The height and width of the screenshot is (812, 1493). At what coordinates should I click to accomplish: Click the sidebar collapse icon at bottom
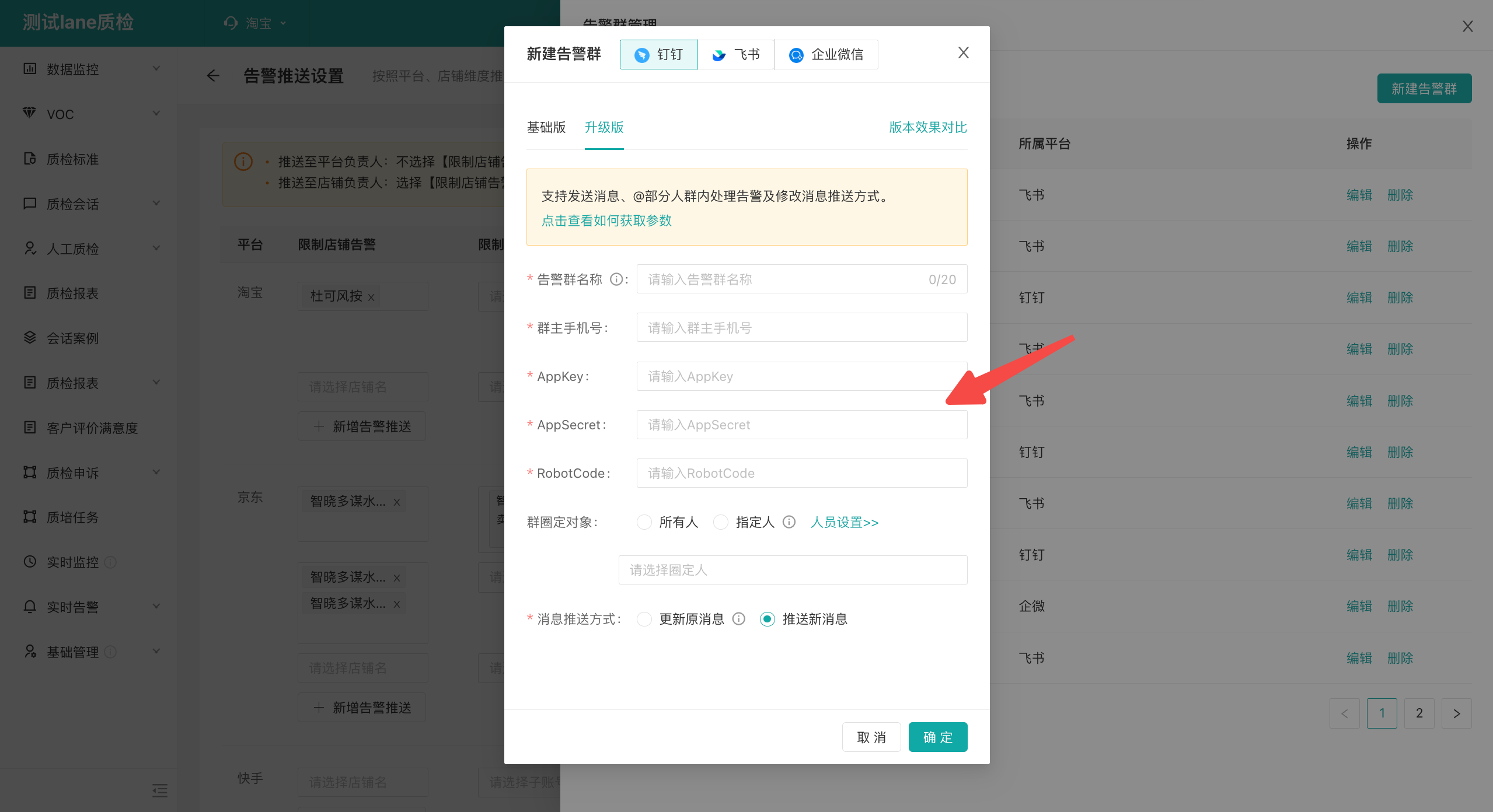click(x=160, y=790)
